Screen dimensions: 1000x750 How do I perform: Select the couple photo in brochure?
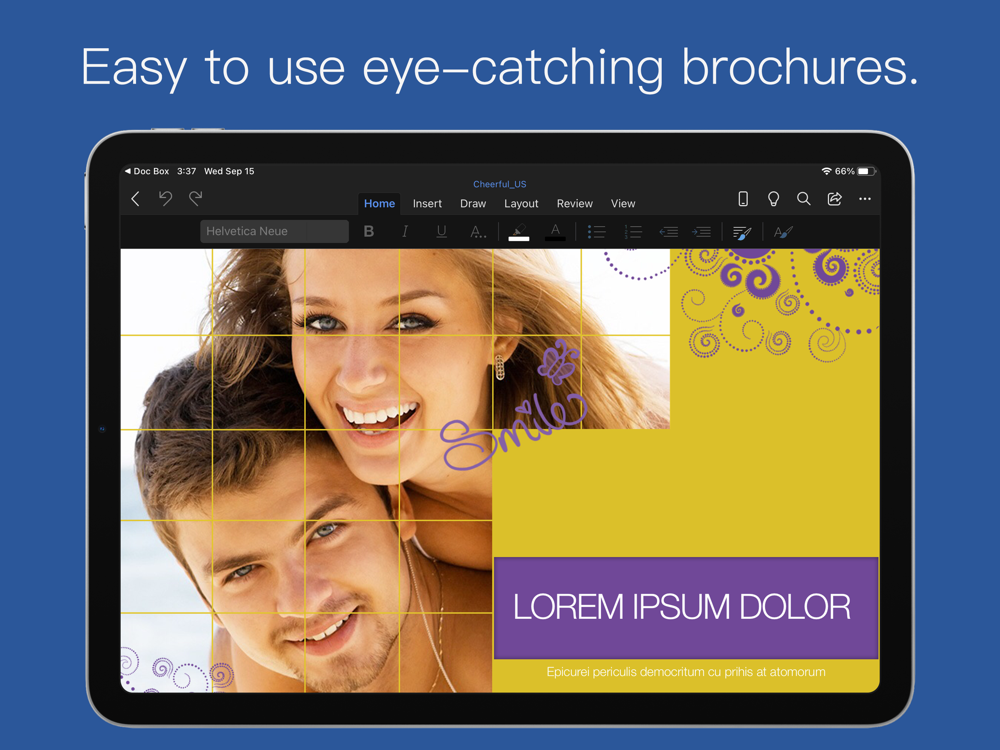(x=306, y=471)
